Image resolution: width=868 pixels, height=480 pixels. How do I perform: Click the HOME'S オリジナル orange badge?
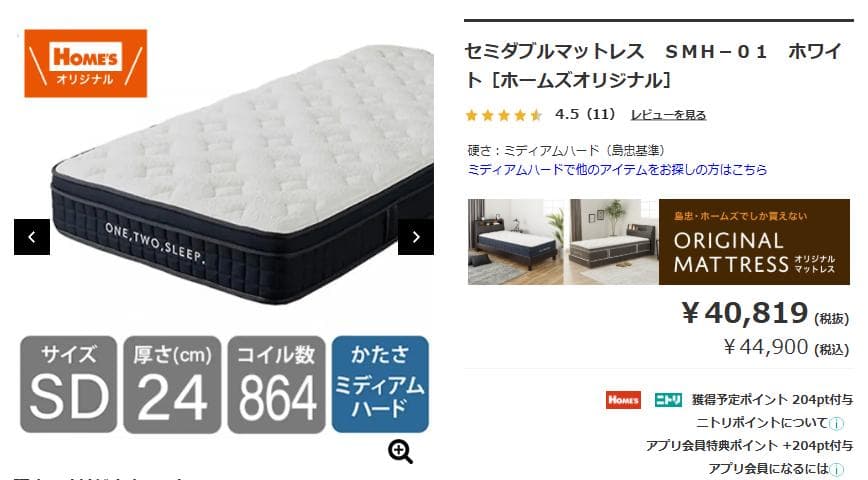pyautogui.click(x=86, y=64)
